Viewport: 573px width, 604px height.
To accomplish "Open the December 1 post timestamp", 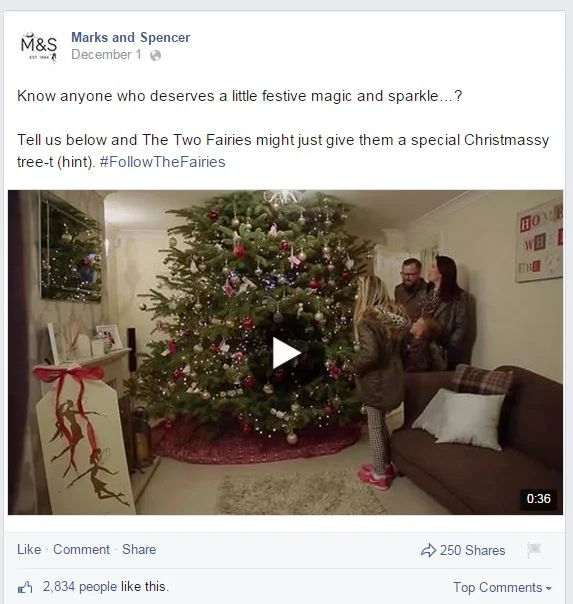I will click(106, 55).
